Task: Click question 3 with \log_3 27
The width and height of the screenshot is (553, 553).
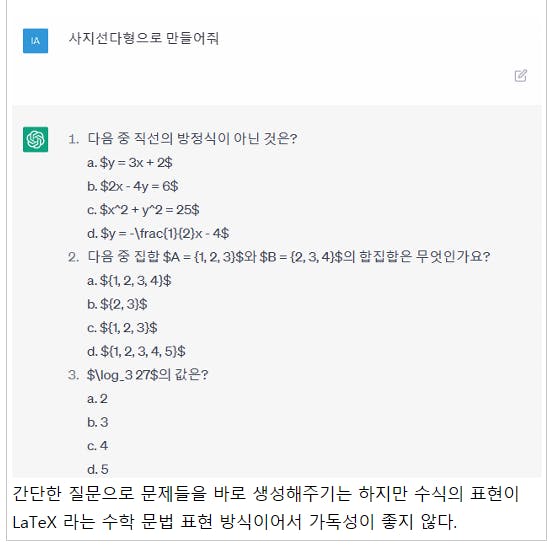Action: (148, 375)
